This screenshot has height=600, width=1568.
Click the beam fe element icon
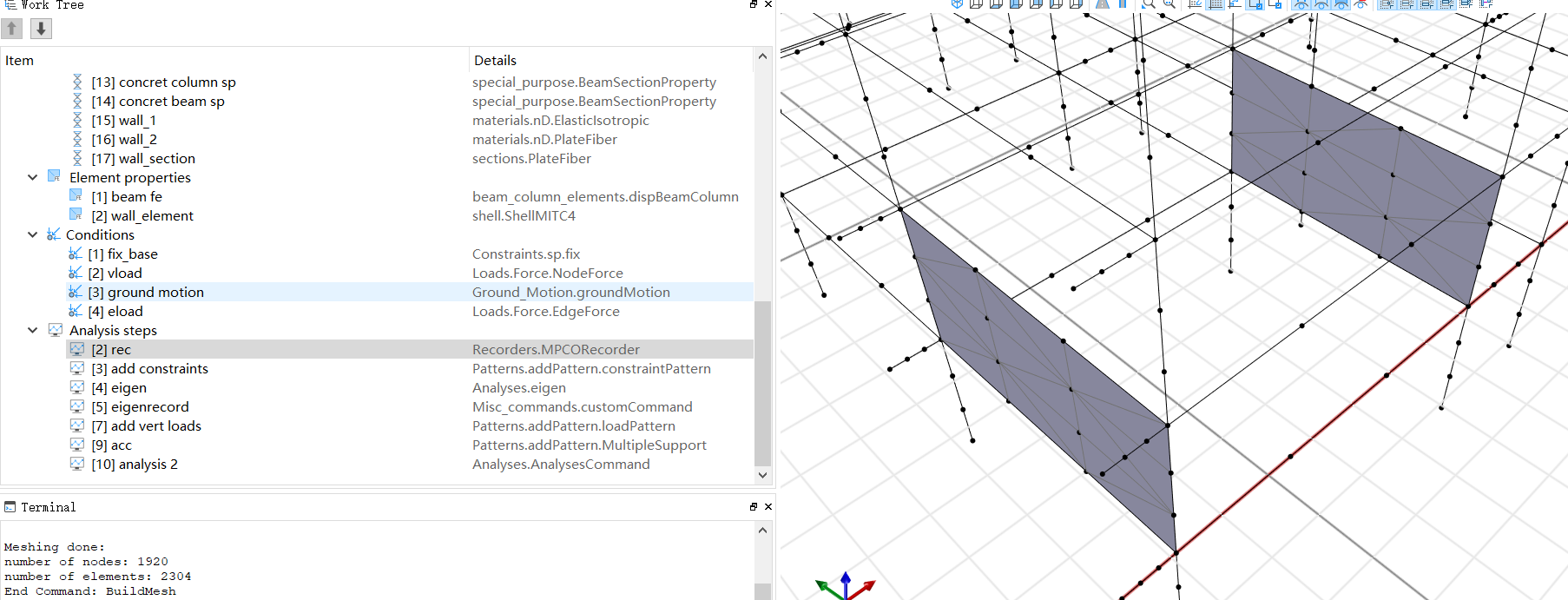point(76,196)
